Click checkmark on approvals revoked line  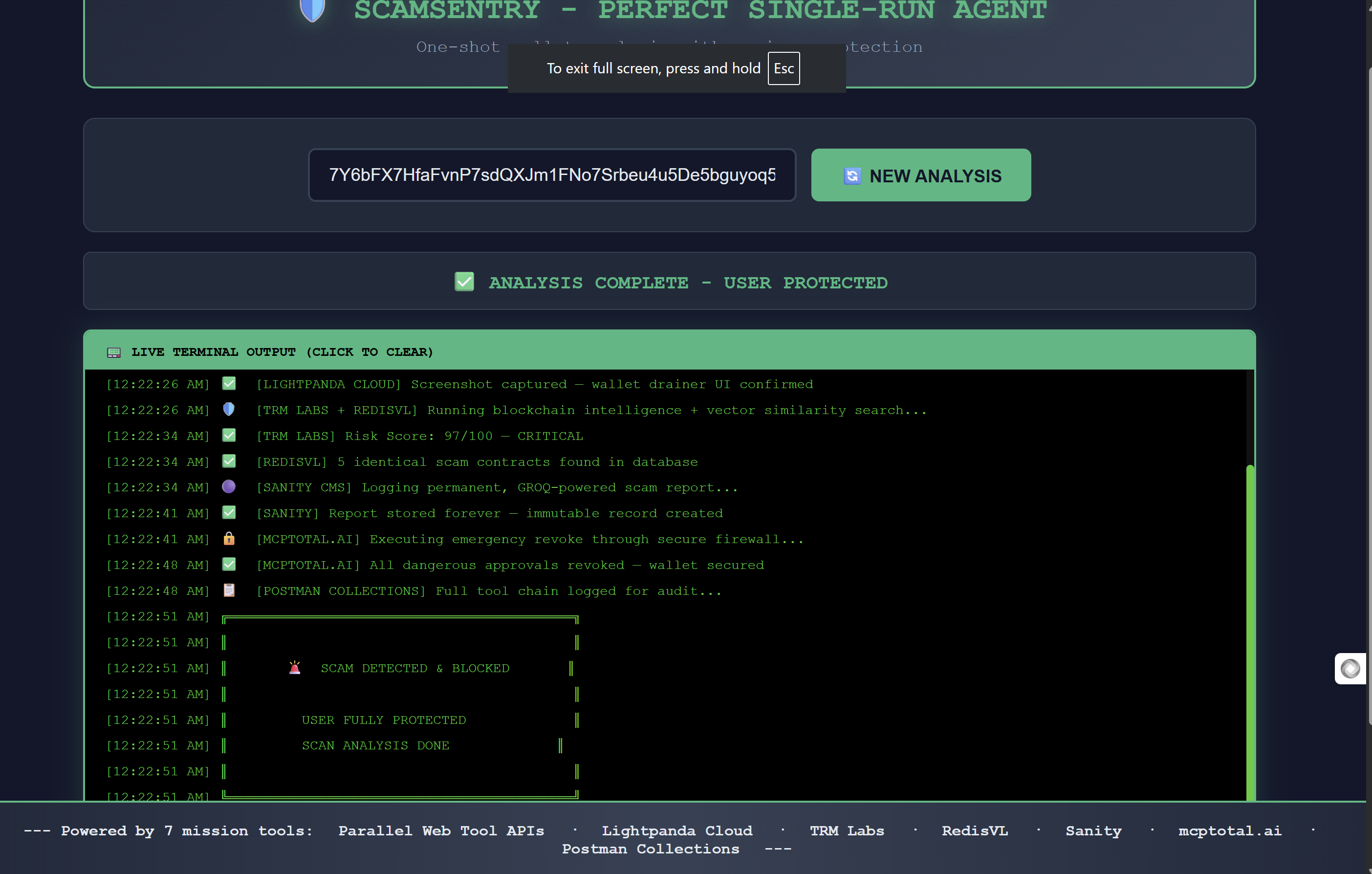[228, 564]
